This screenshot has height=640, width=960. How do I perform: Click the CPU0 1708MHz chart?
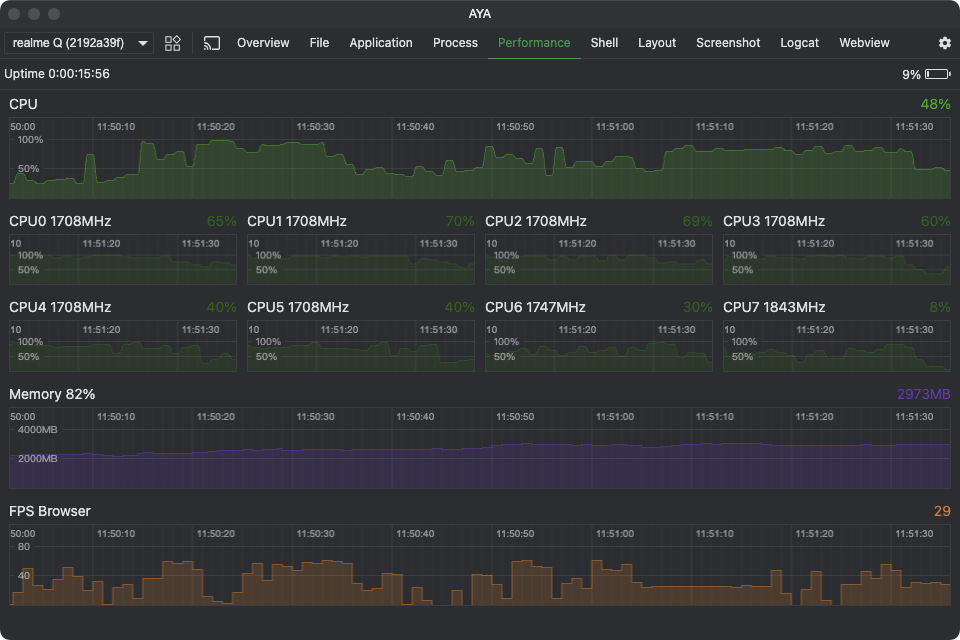tap(122, 260)
